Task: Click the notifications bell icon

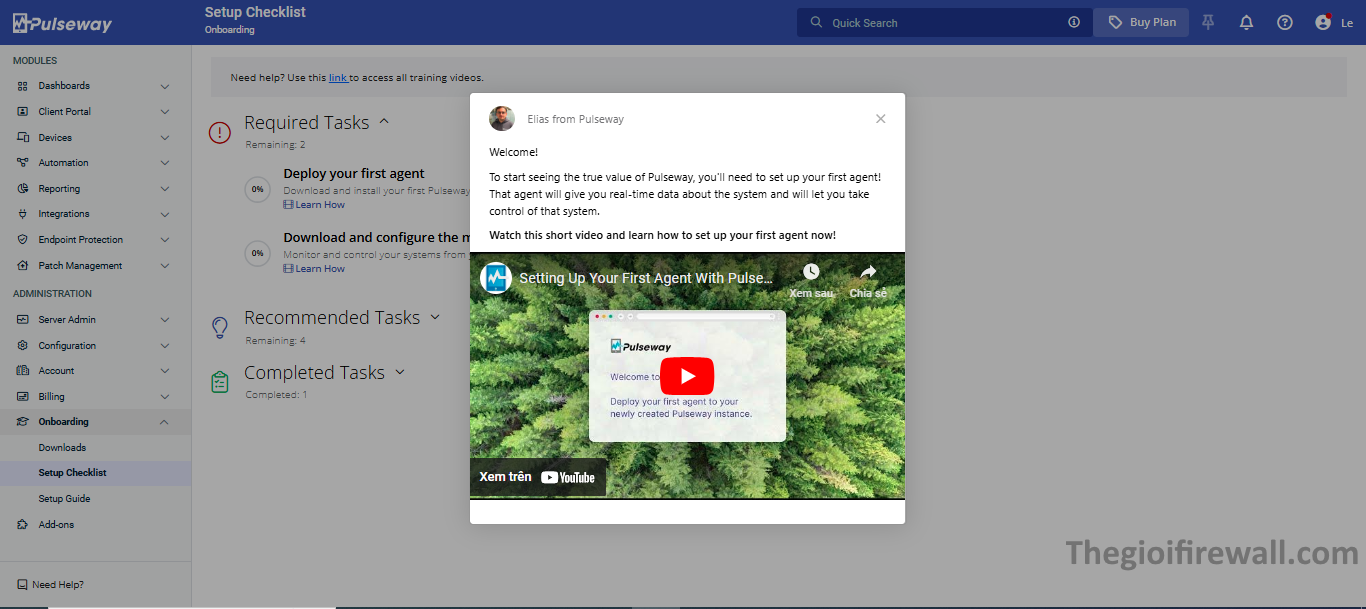Action: (x=1246, y=22)
